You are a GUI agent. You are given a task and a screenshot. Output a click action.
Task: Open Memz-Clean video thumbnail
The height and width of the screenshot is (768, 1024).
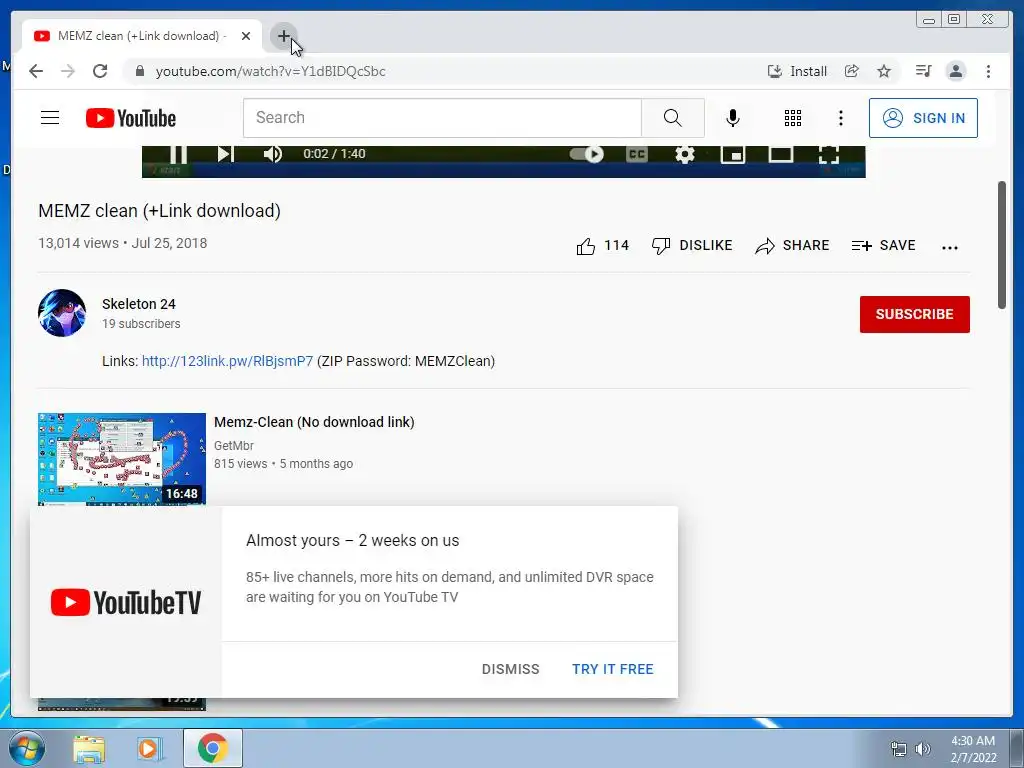pyautogui.click(x=121, y=459)
